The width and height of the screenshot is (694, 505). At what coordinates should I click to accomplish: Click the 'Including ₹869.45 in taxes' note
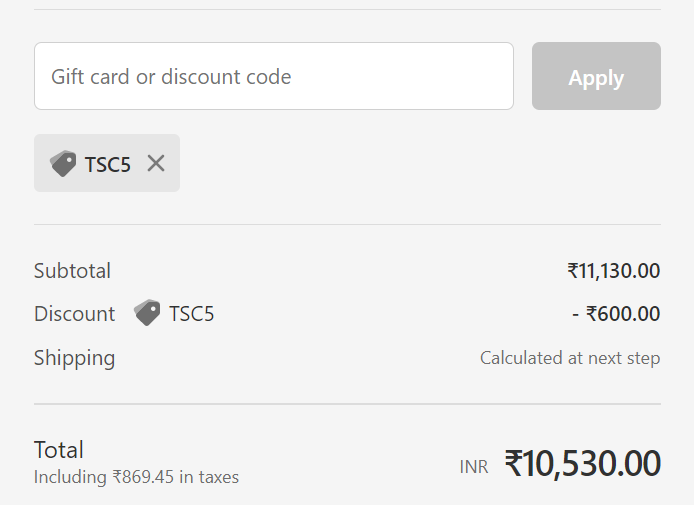click(136, 477)
